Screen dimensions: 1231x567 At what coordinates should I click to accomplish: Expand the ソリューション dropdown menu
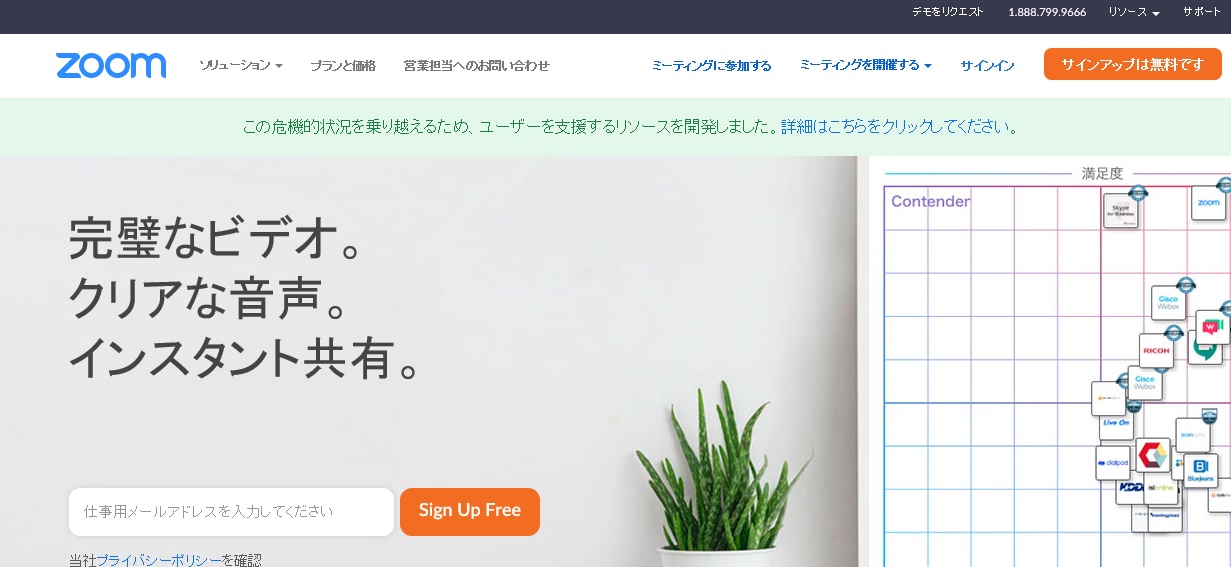click(x=241, y=65)
